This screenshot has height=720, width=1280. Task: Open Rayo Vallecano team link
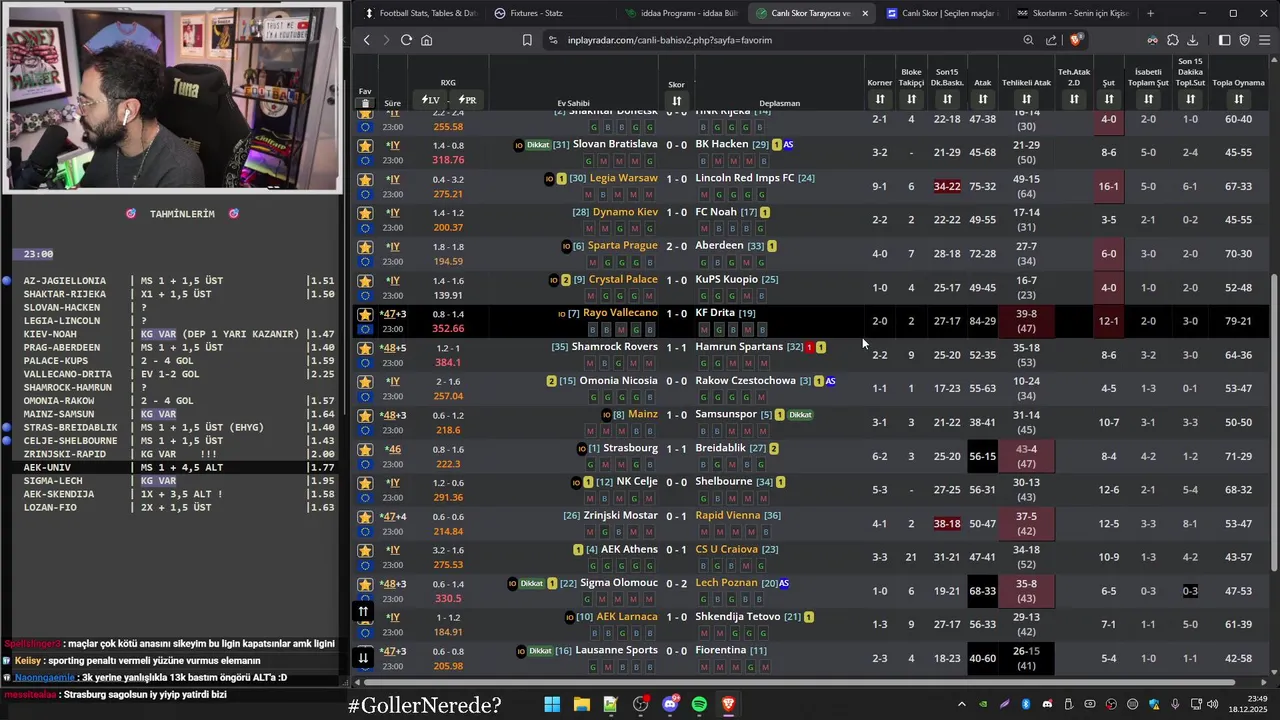[x=620, y=313]
